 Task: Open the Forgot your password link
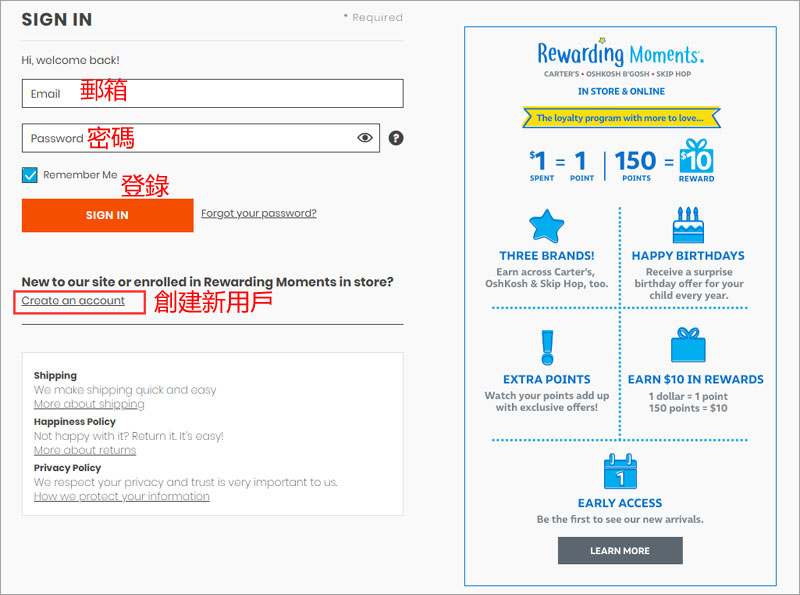point(259,213)
